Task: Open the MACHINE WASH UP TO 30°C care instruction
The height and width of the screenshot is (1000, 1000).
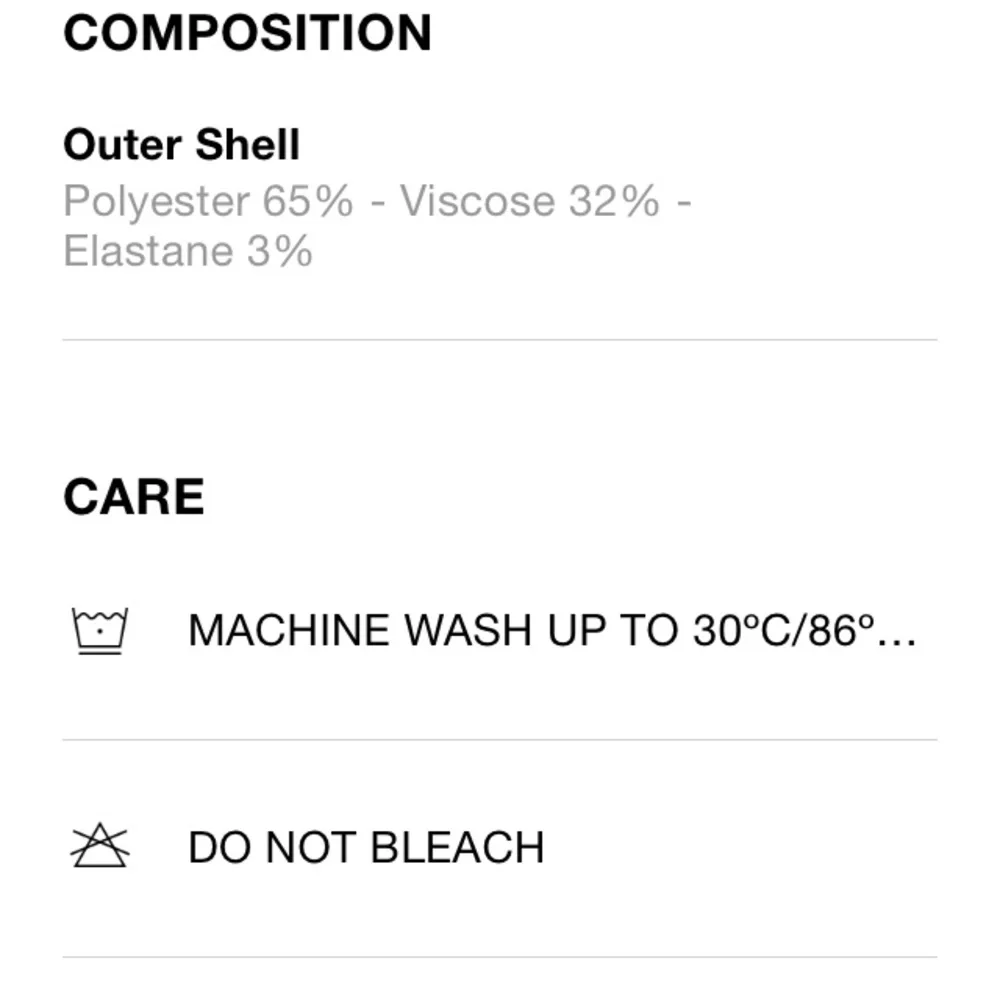Action: (551, 631)
